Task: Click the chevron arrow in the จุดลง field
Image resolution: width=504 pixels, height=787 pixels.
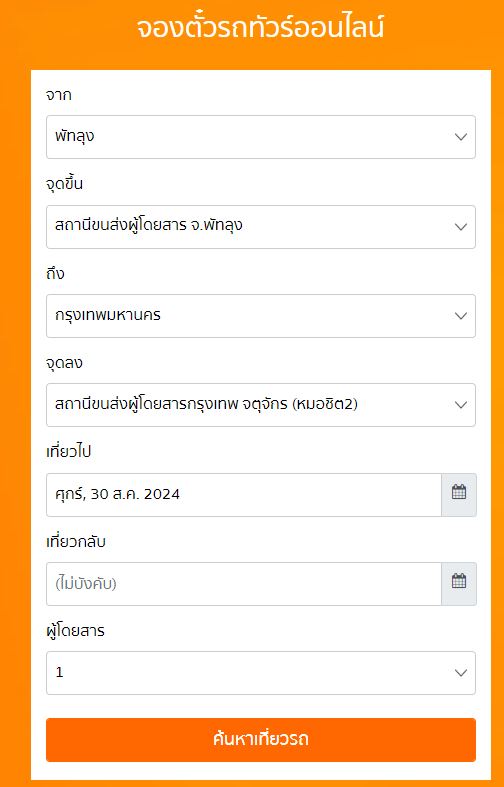Action: click(461, 405)
